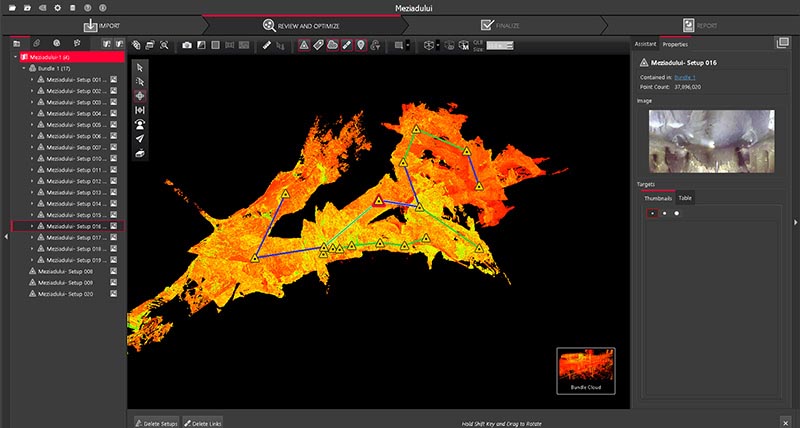Screen dimensions: 800x428
Task: Select the measure ruler tool in the toolbar
Action: (267, 45)
